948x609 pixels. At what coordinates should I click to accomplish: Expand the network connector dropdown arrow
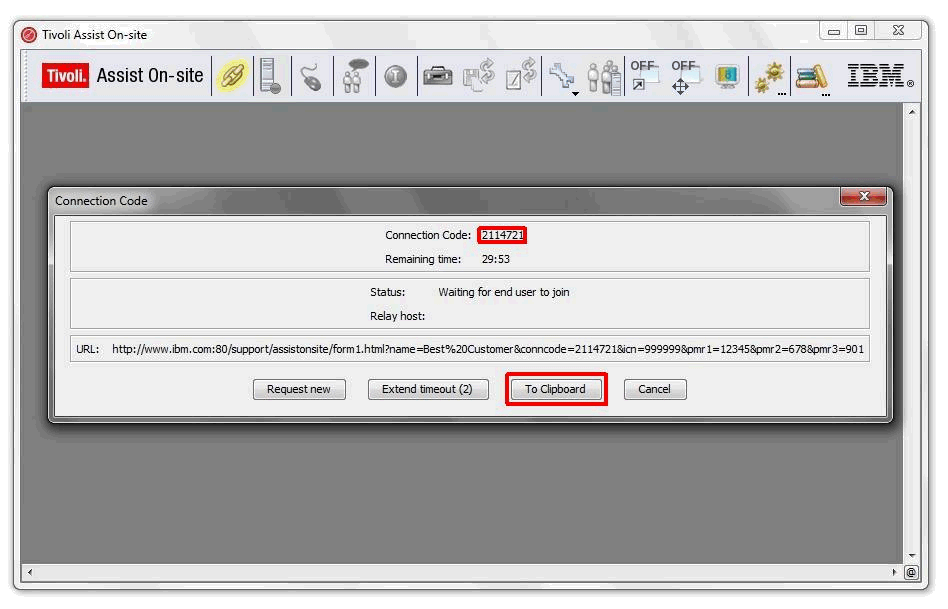pyautogui.click(x=575, y=93)
